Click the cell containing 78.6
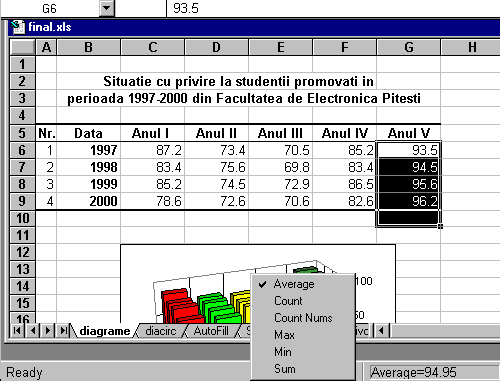Viewport: 500px width, 381px height. tap(152, 201)
